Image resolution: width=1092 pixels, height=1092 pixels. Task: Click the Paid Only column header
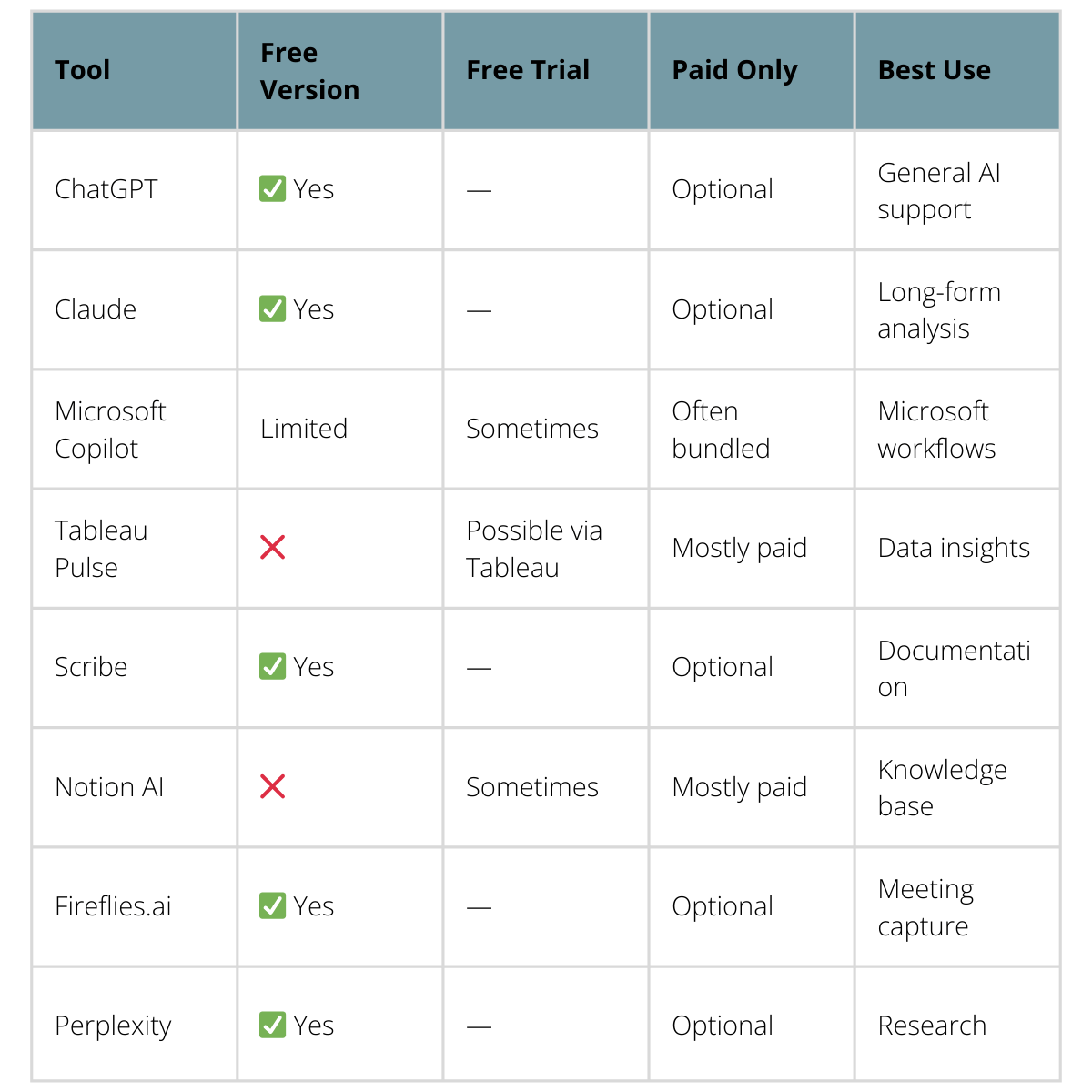[x=734, y=70]
